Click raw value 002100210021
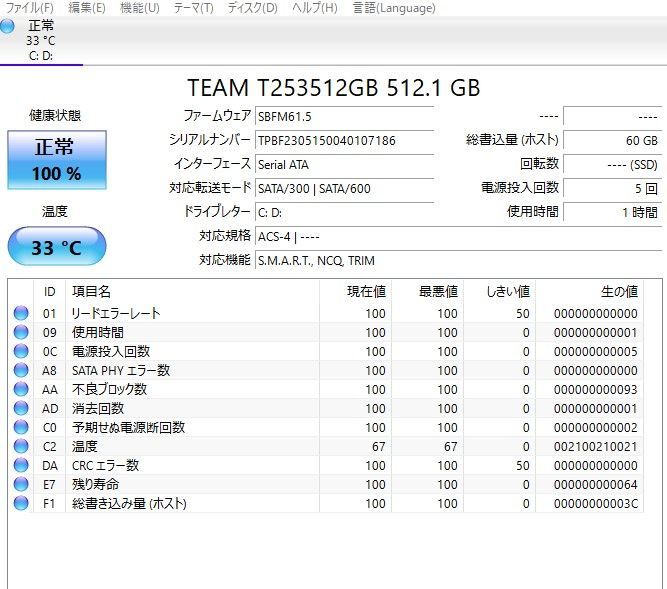This screenshot has width=667, height=589. 596,447
